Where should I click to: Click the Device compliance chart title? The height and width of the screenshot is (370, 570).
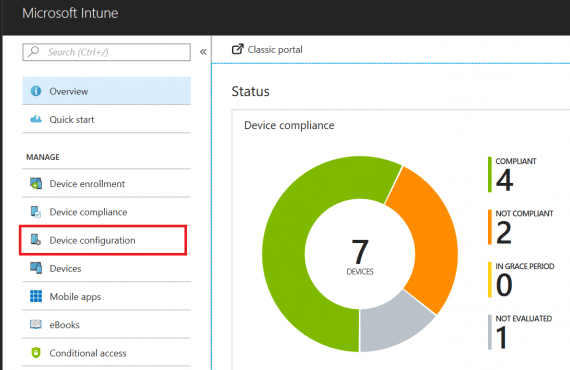point(289,125)
